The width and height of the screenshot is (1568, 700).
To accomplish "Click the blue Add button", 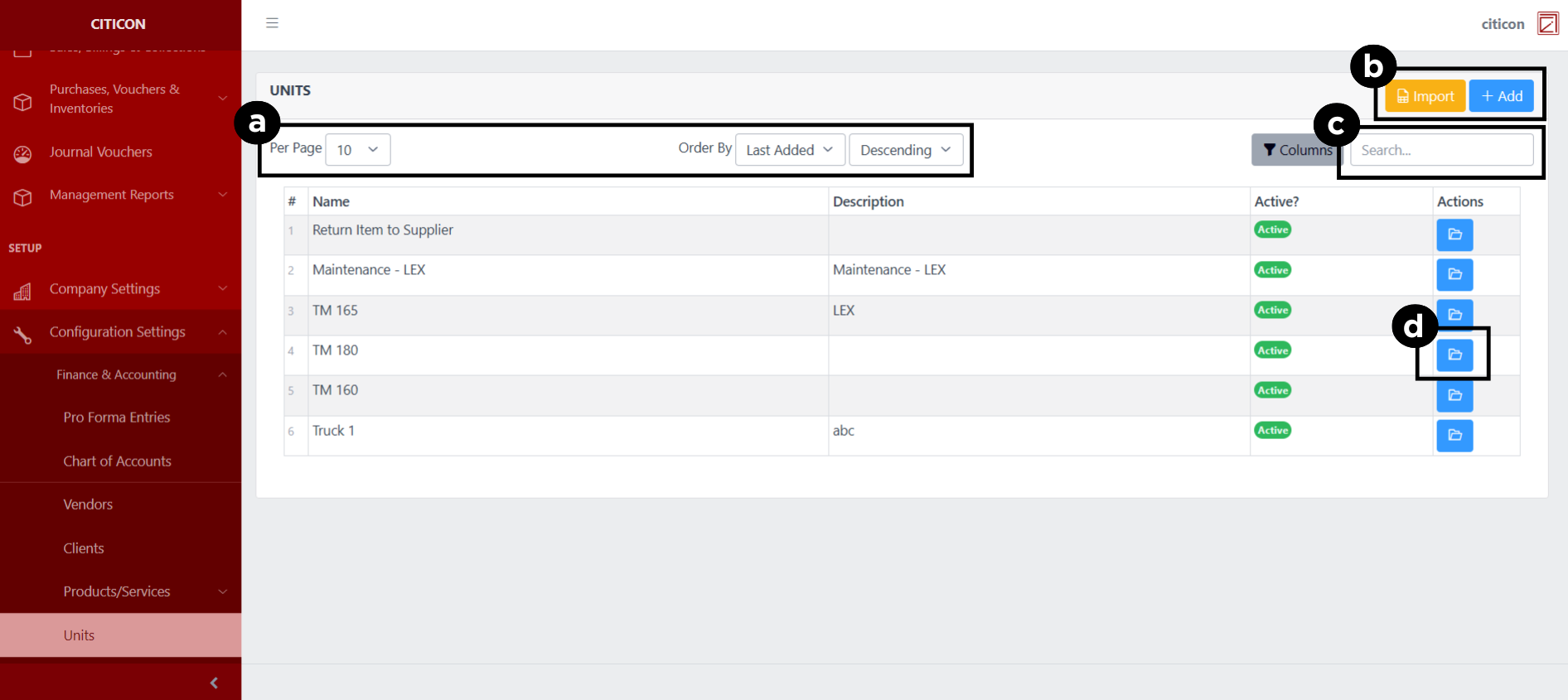I will point(1501,96).
